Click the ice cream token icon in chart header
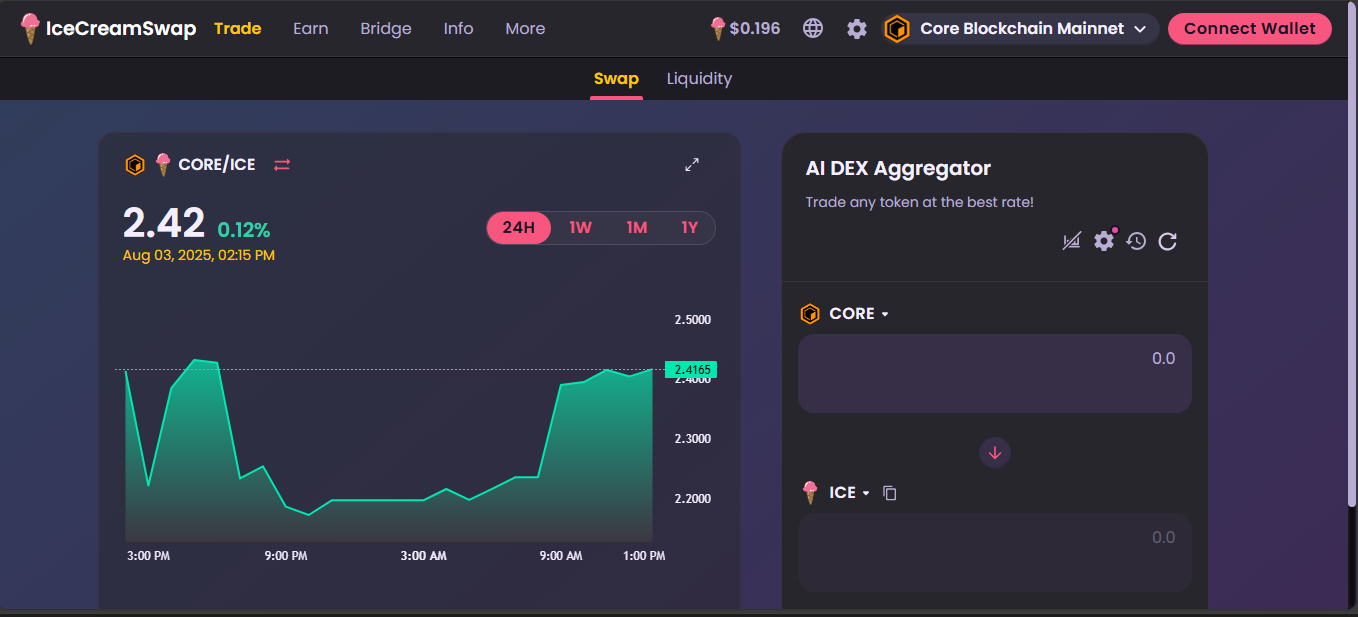Screen dimensions: 1358x617 tap(163, 165)
